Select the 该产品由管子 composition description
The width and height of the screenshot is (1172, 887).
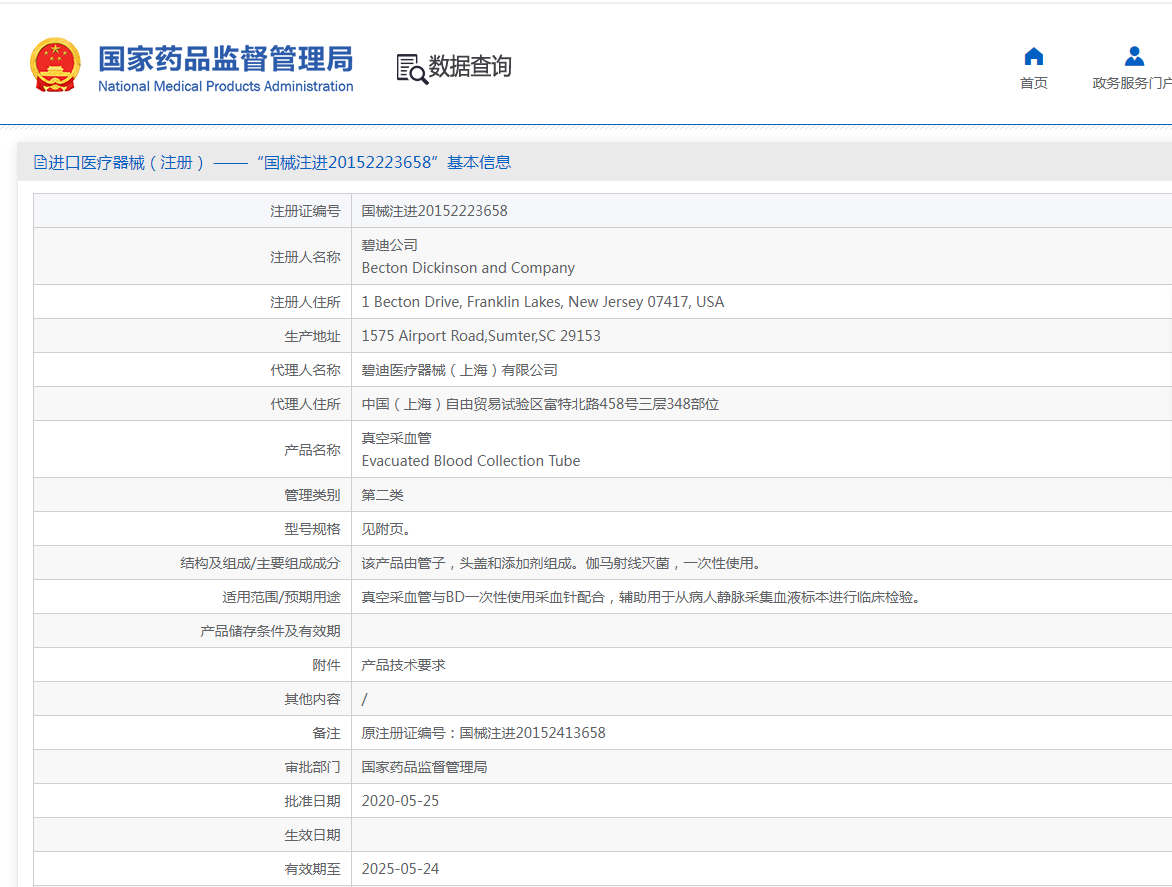click(x=561, y=563)
